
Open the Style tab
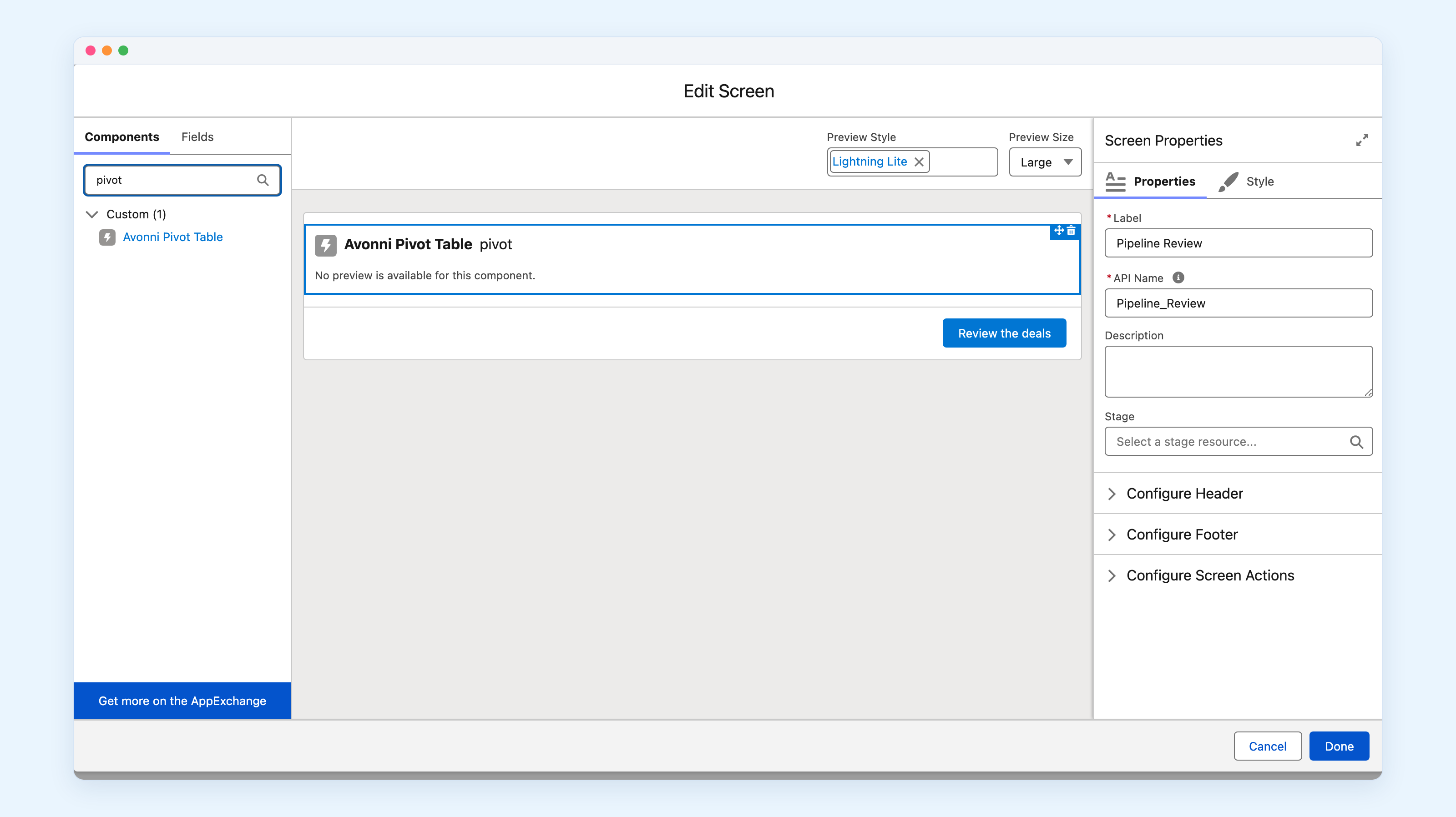click(x=1246, y=182)
